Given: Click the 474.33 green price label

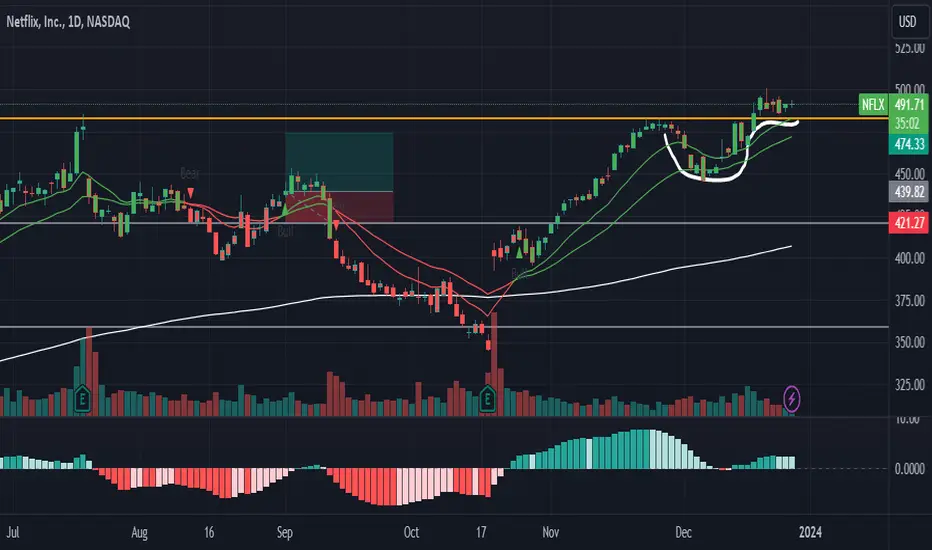Looking at the screenshot, I should 909,144.
